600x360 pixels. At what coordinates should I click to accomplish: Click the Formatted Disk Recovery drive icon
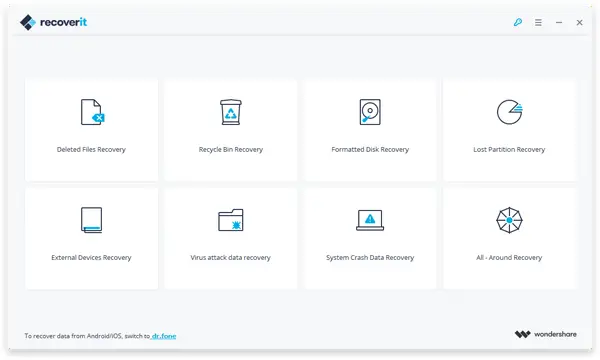pyautogui.click(x=370, y=112)
